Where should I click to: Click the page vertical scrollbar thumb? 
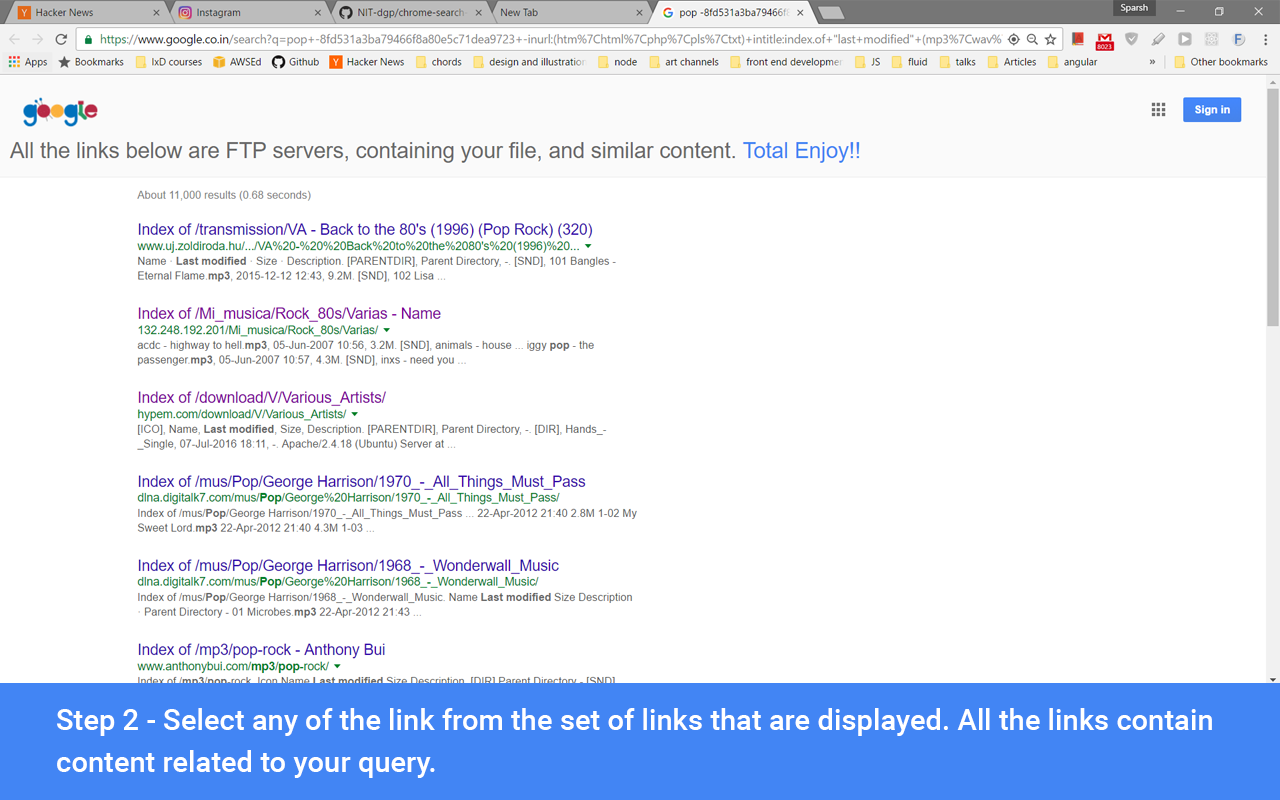[x=1272, y=207]
